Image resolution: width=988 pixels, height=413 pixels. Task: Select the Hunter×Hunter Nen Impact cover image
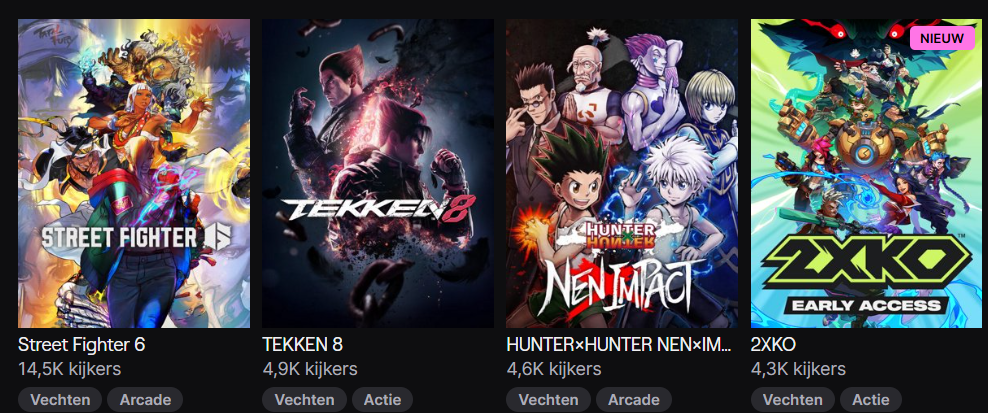click(x=622, y=173)
